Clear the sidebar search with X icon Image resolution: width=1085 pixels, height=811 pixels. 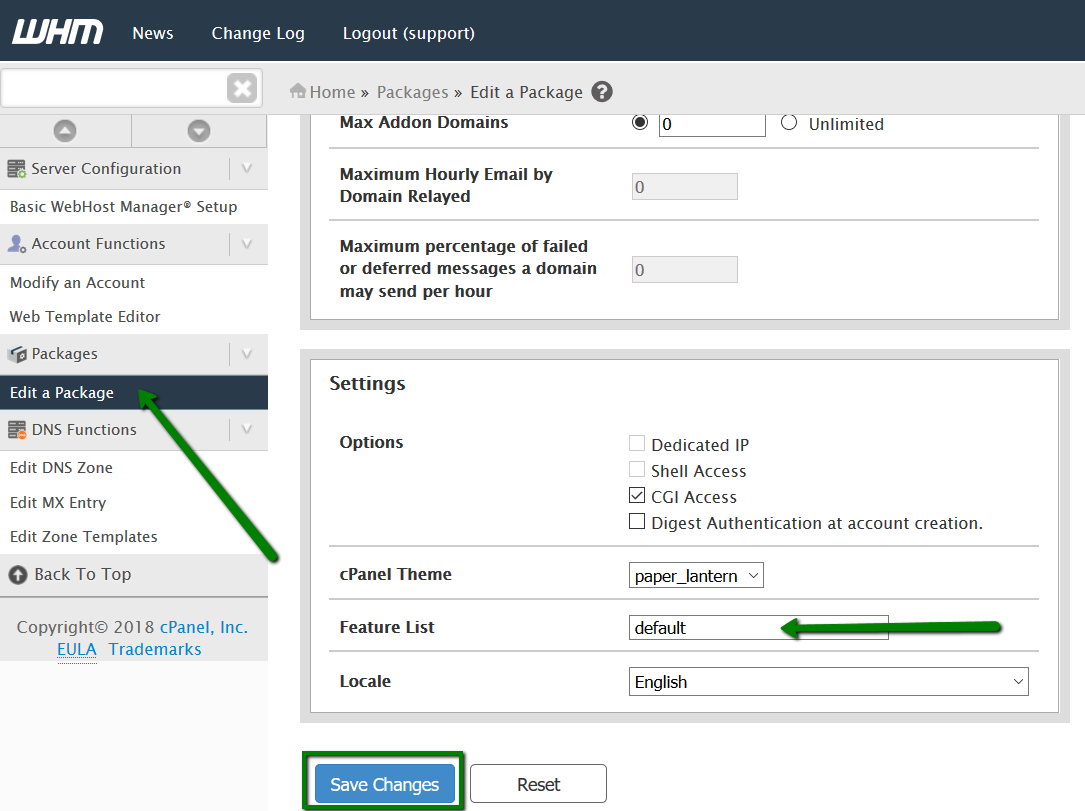242,89
